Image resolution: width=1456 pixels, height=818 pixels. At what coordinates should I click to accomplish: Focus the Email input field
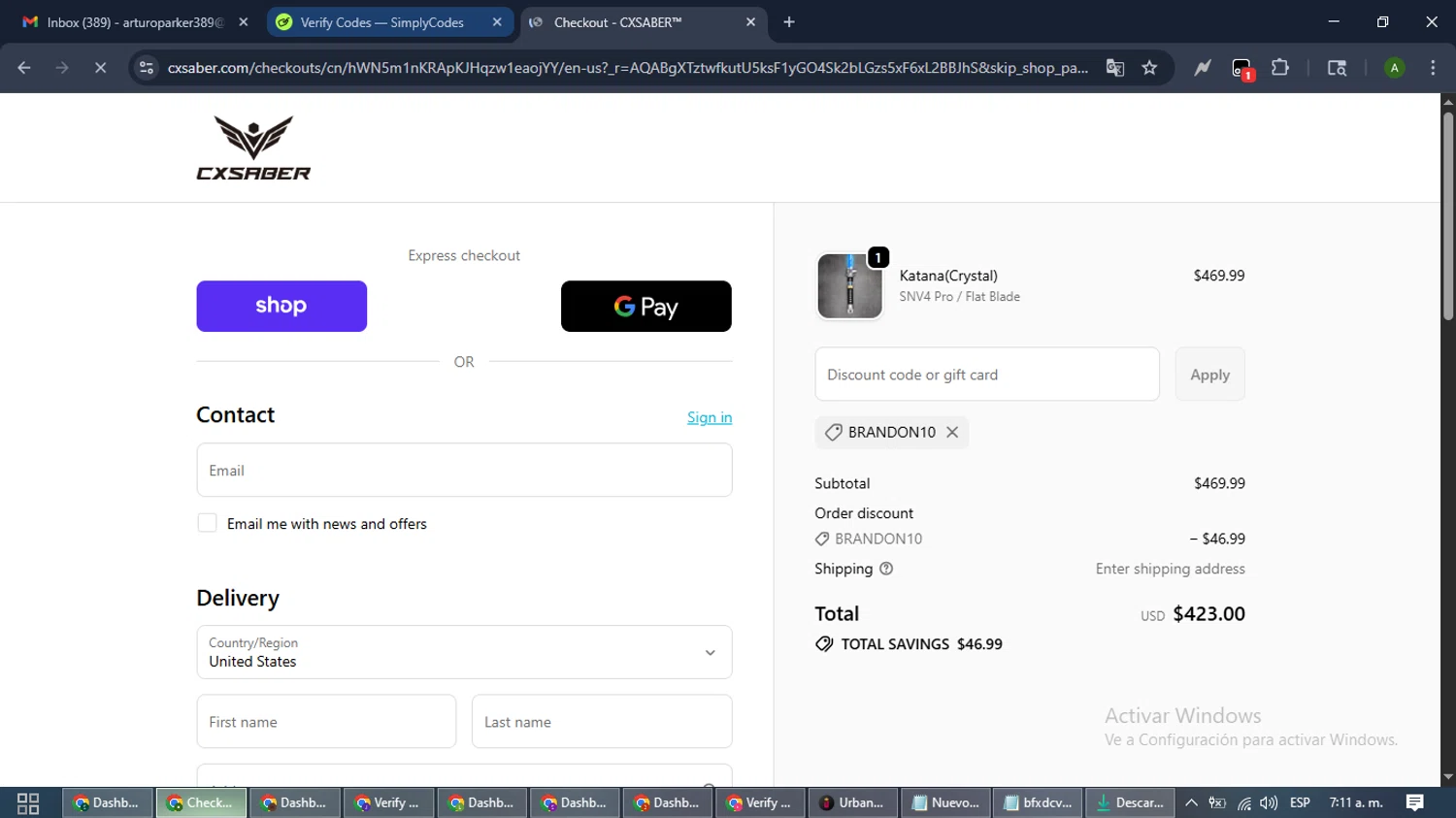[464, 471]
